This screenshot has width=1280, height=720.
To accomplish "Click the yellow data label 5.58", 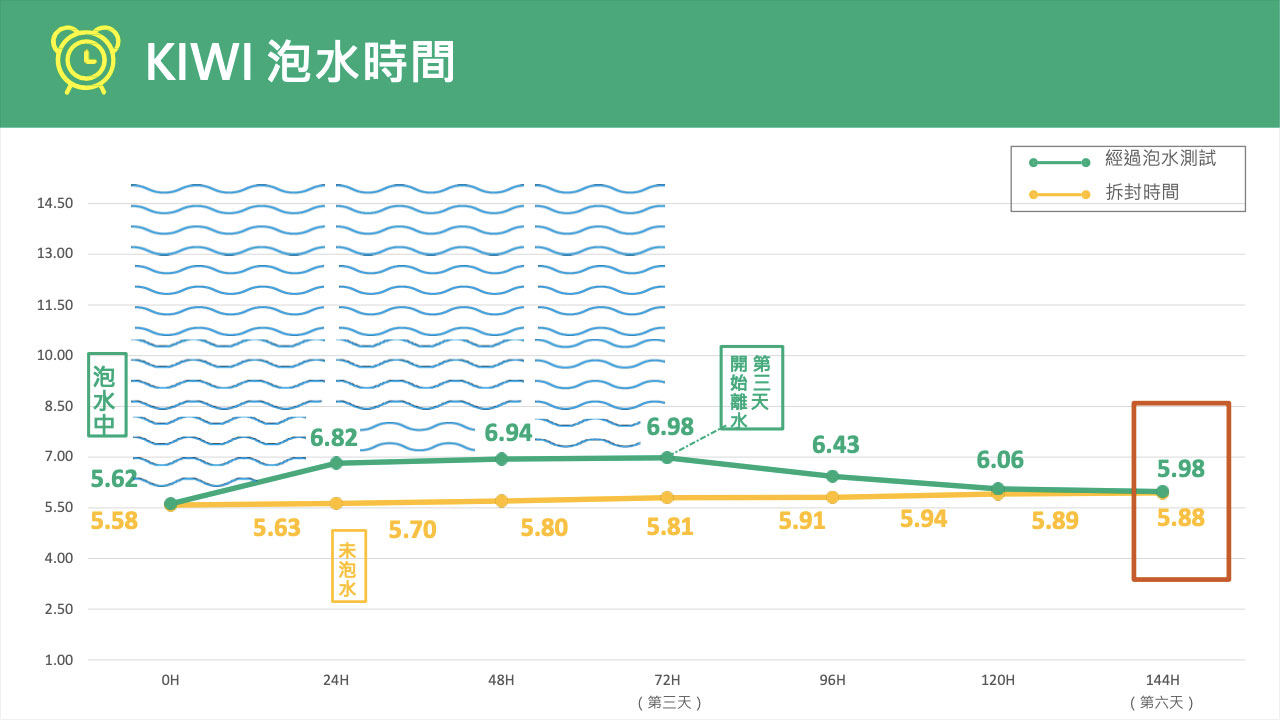I will [114, 520].
